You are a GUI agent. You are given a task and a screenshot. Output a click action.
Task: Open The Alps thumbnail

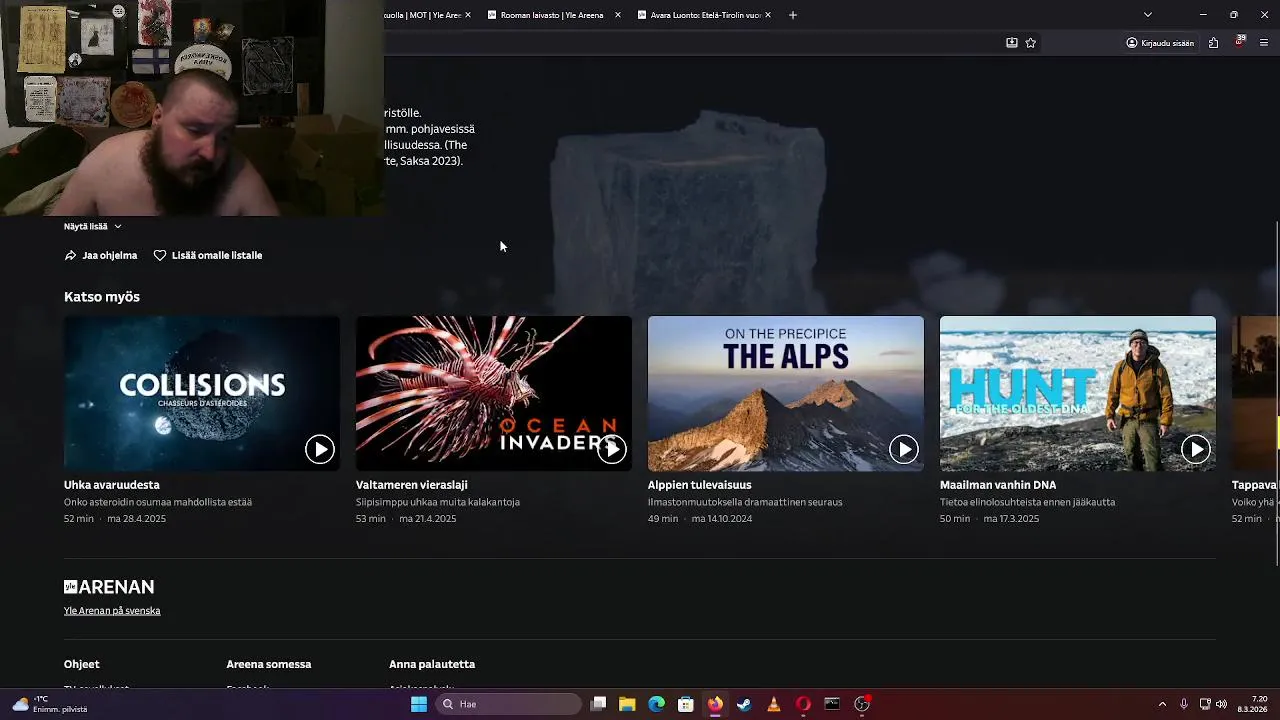786,393
